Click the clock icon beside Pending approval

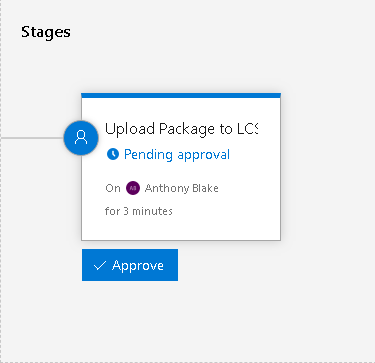(x=113, y=154)
